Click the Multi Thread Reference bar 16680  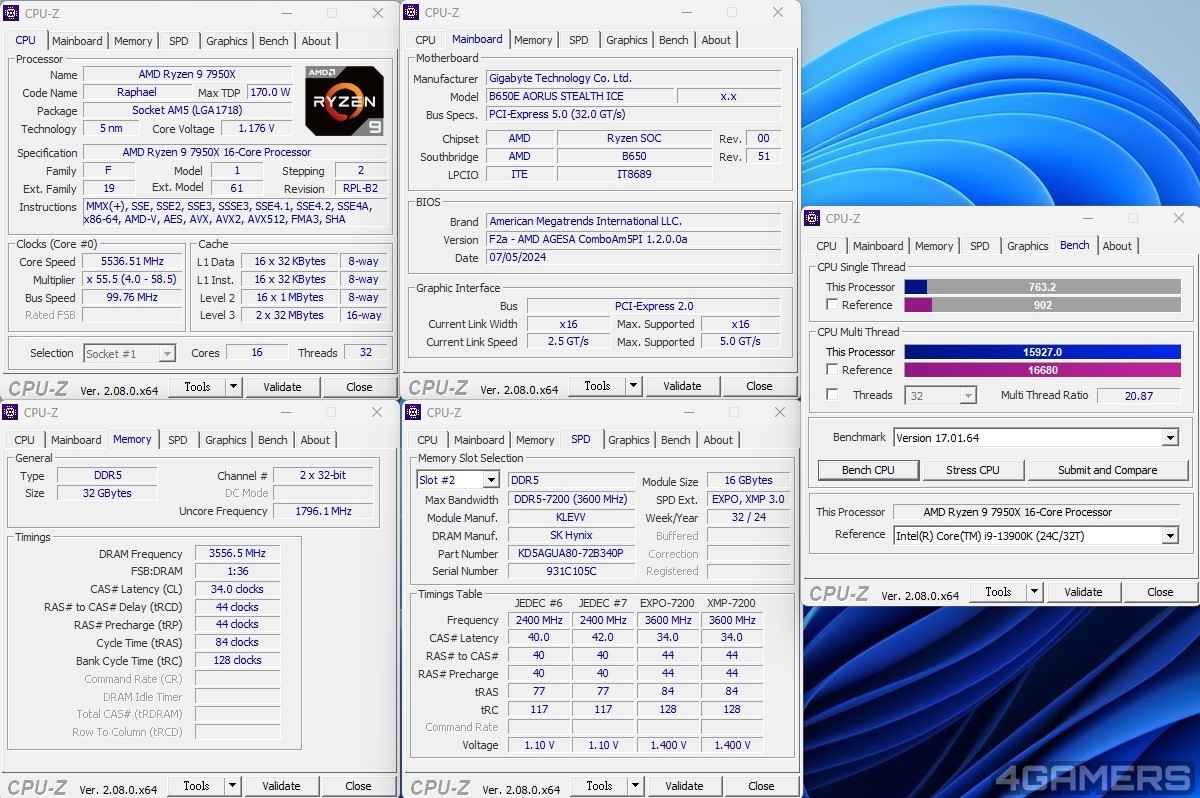(x=1042, y=370)
